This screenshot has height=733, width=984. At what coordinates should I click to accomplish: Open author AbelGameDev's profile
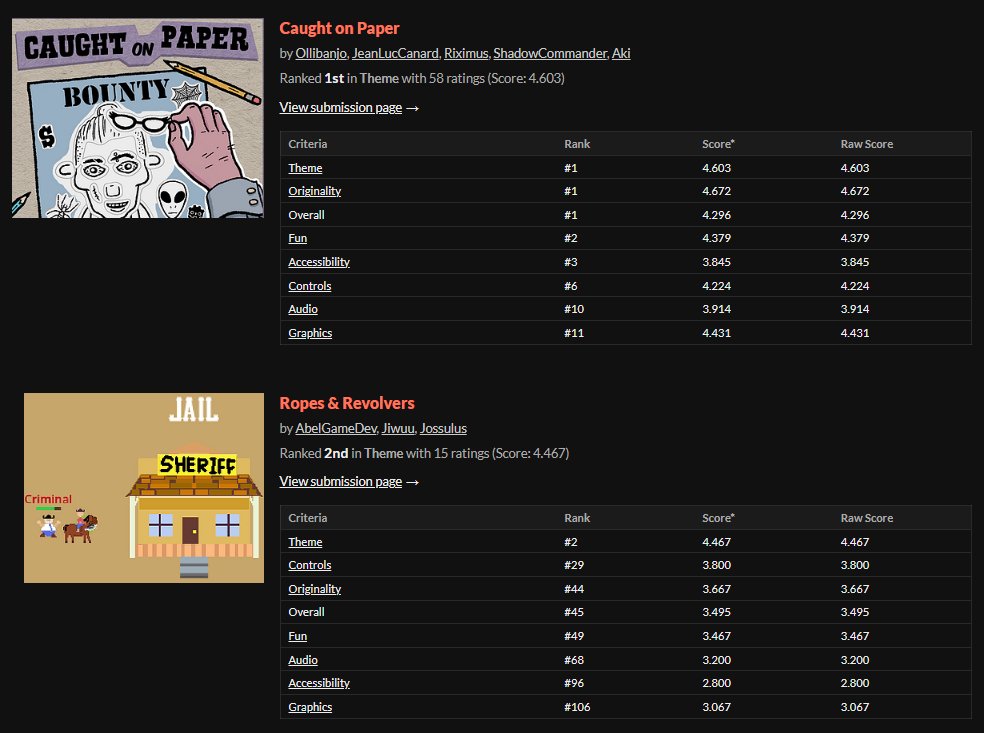336,428
